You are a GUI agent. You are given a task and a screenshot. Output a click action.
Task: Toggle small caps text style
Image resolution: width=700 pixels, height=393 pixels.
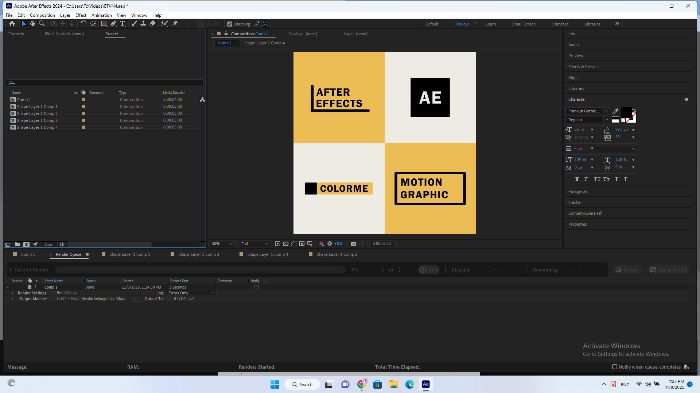[606, 179]
